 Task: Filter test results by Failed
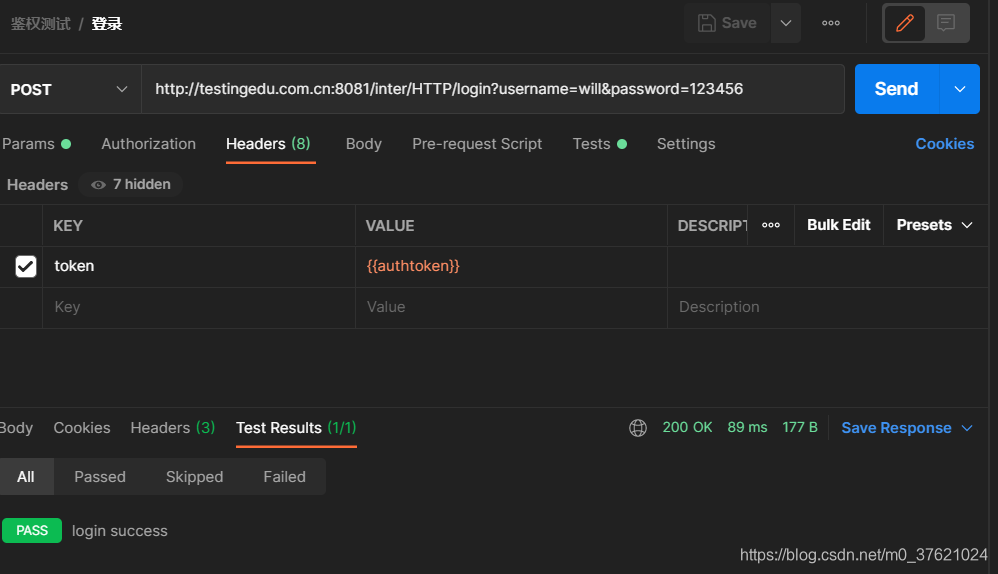tap(285, 477)
